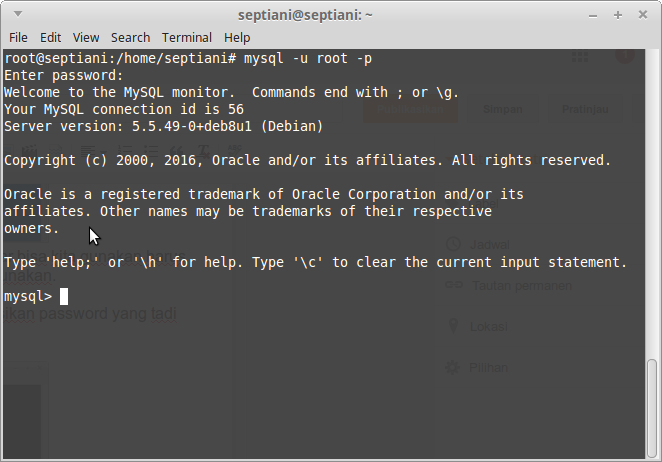
Task: Minimize the terminal window
Action: click(593, 16)
